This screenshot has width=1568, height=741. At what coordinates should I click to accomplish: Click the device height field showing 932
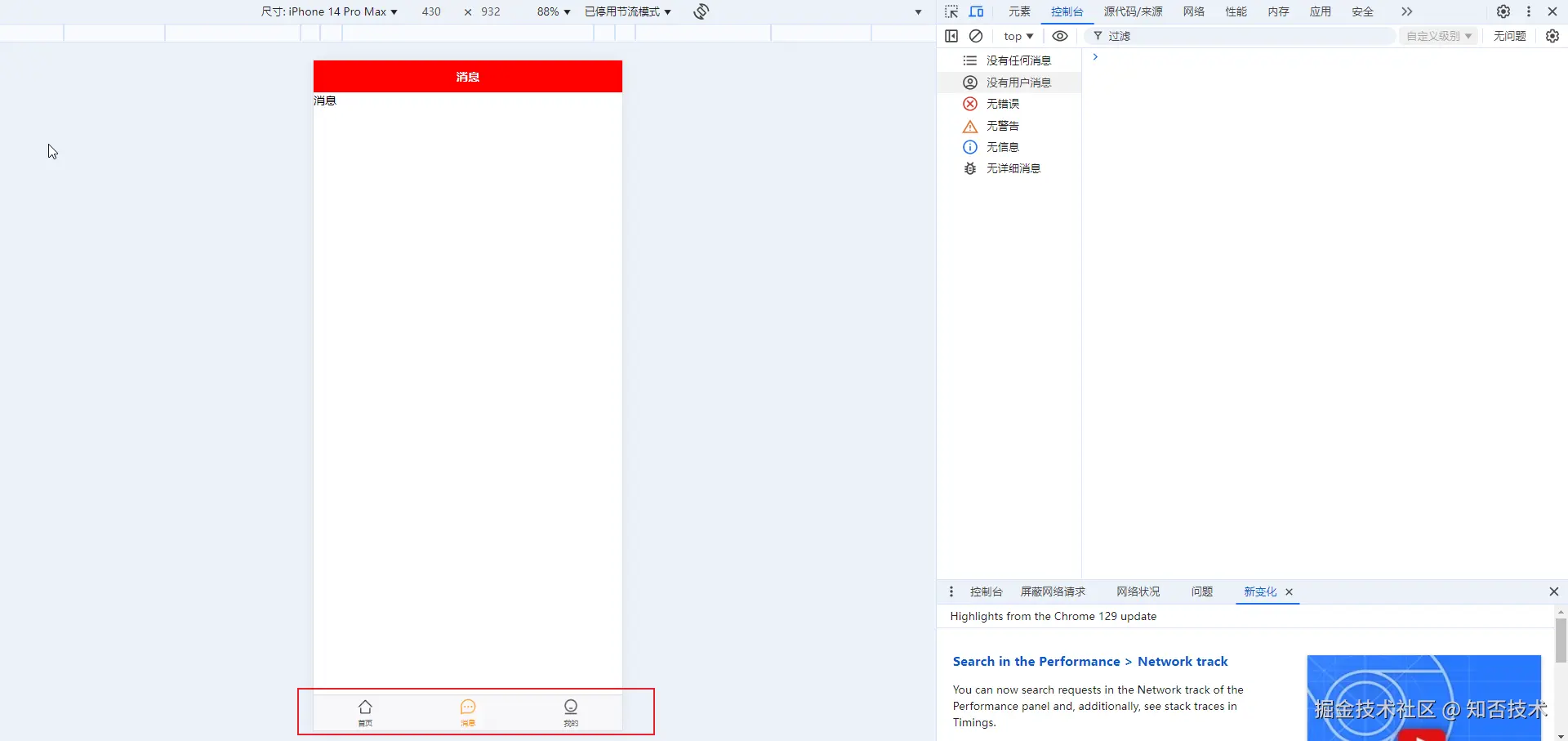point(491,11)
